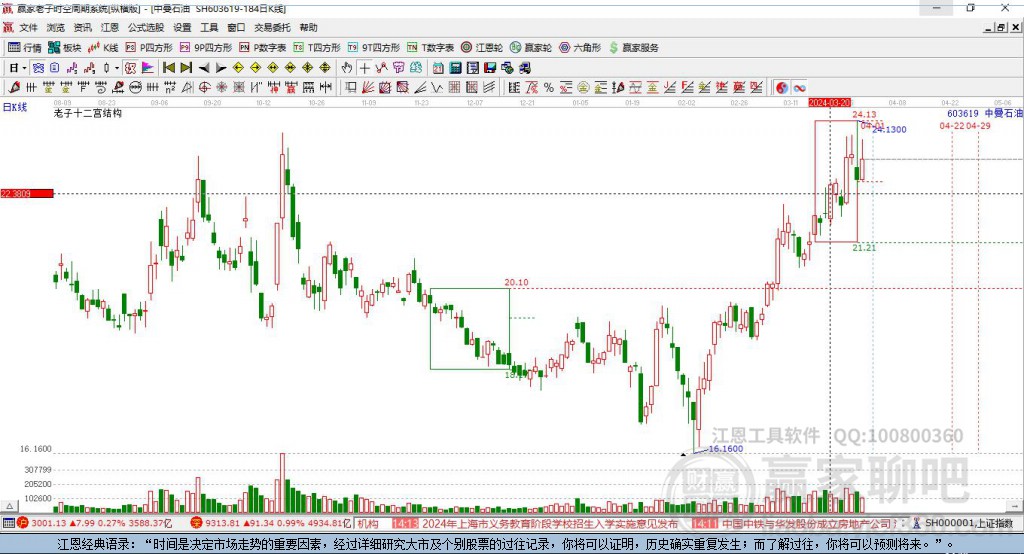Click the 老子十二宫结构 indicator label
The width and height of the screenshot is (1024, 554).
coord(88,113)
